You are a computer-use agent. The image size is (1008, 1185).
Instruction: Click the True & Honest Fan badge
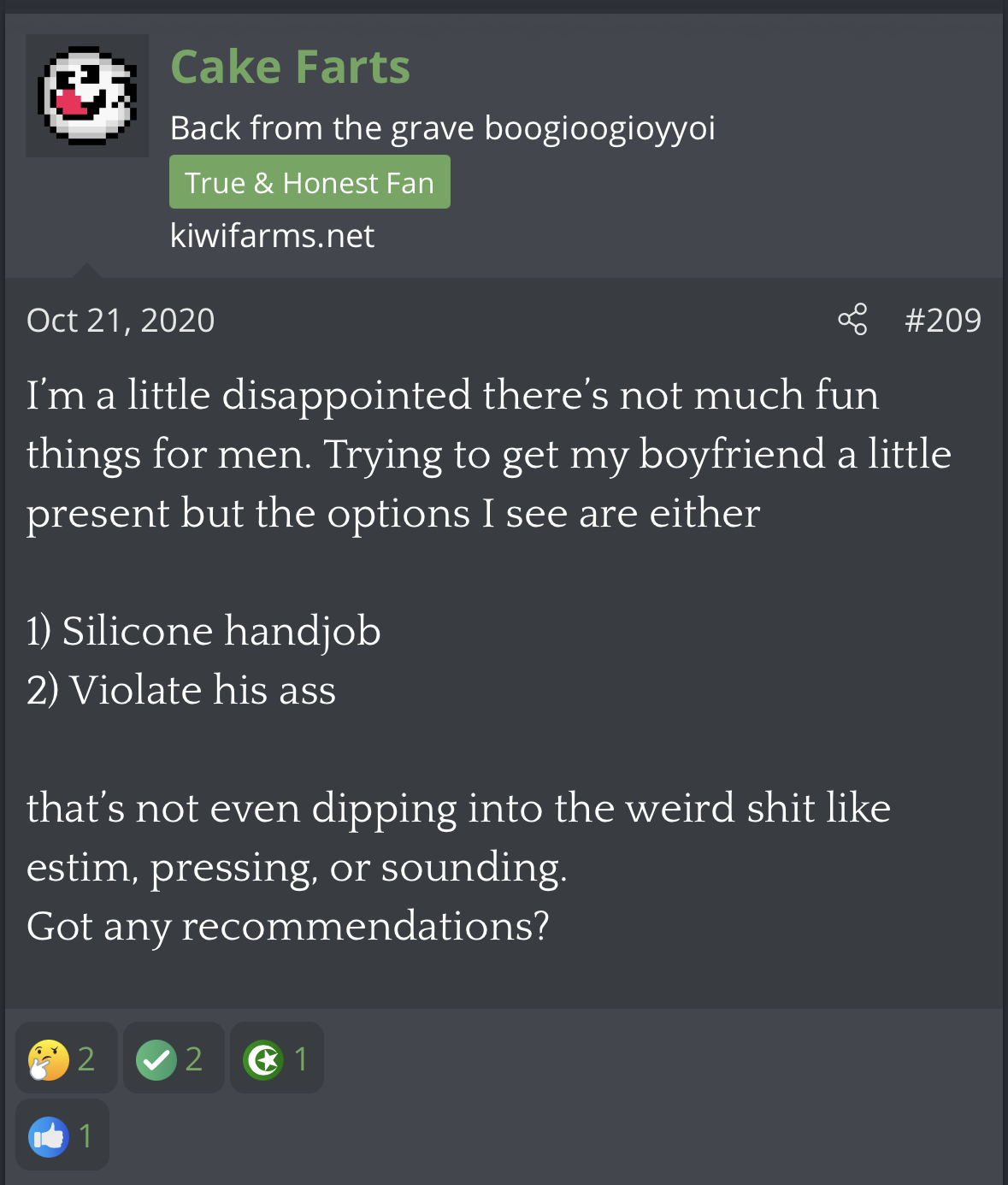pyautogui.click(x=309, y=182)
